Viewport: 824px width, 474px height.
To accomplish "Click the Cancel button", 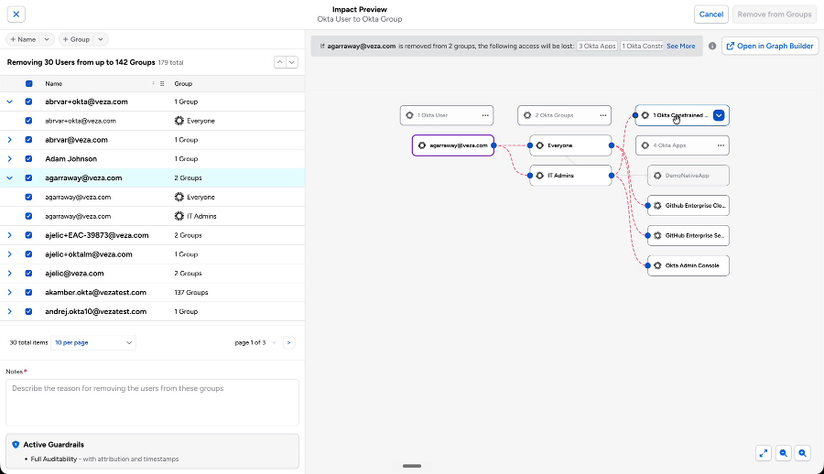I will (711, 14).
